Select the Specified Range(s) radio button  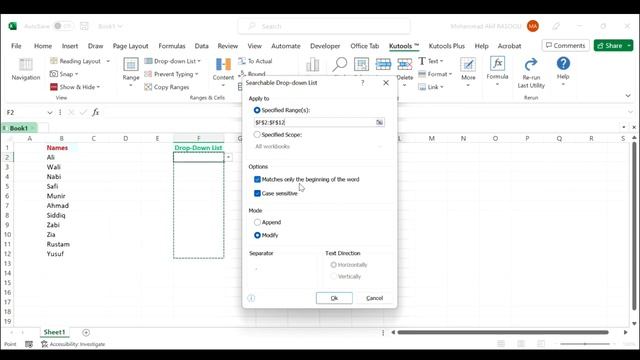257,110
